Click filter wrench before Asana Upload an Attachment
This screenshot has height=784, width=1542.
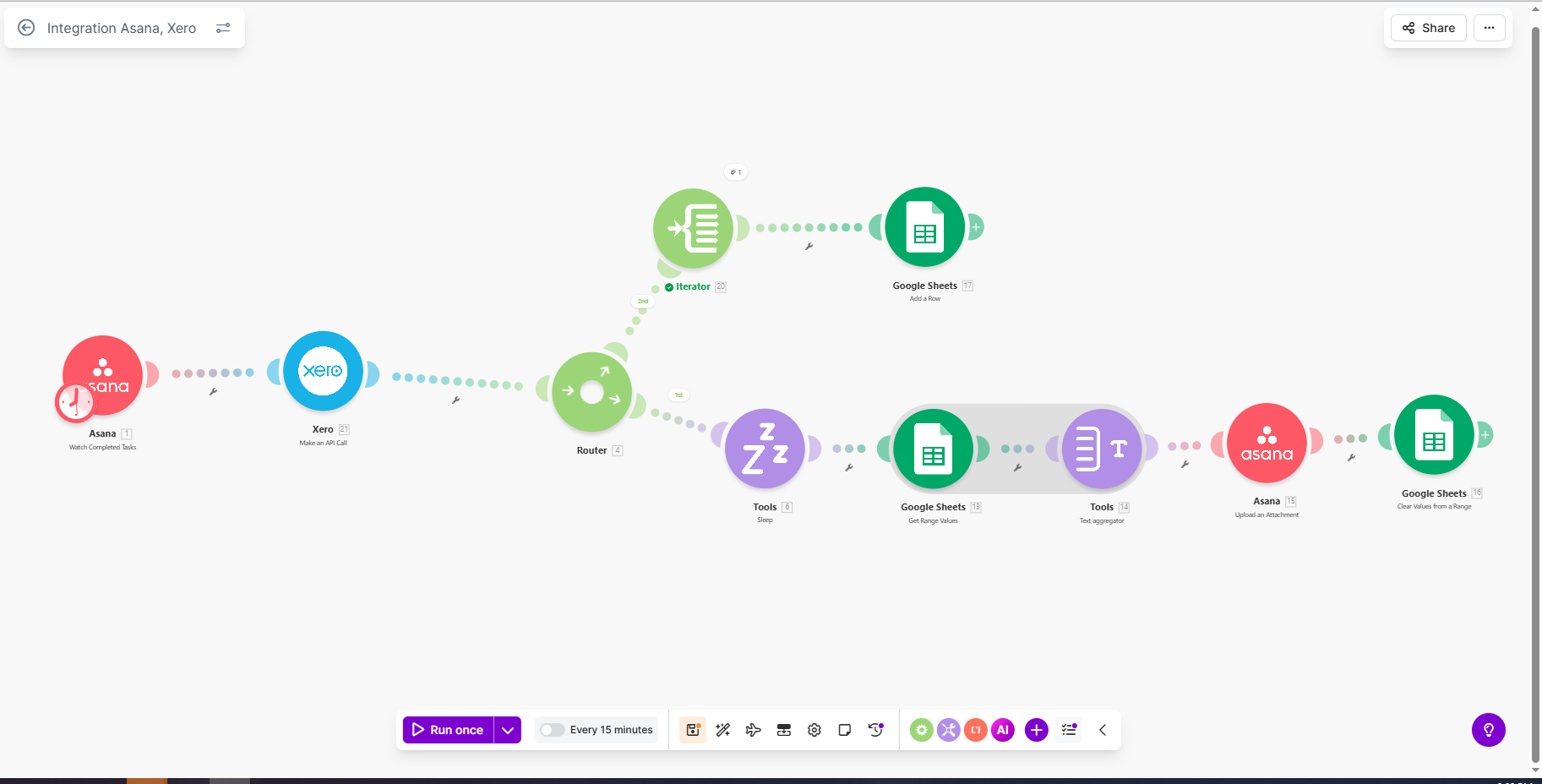1185,464
